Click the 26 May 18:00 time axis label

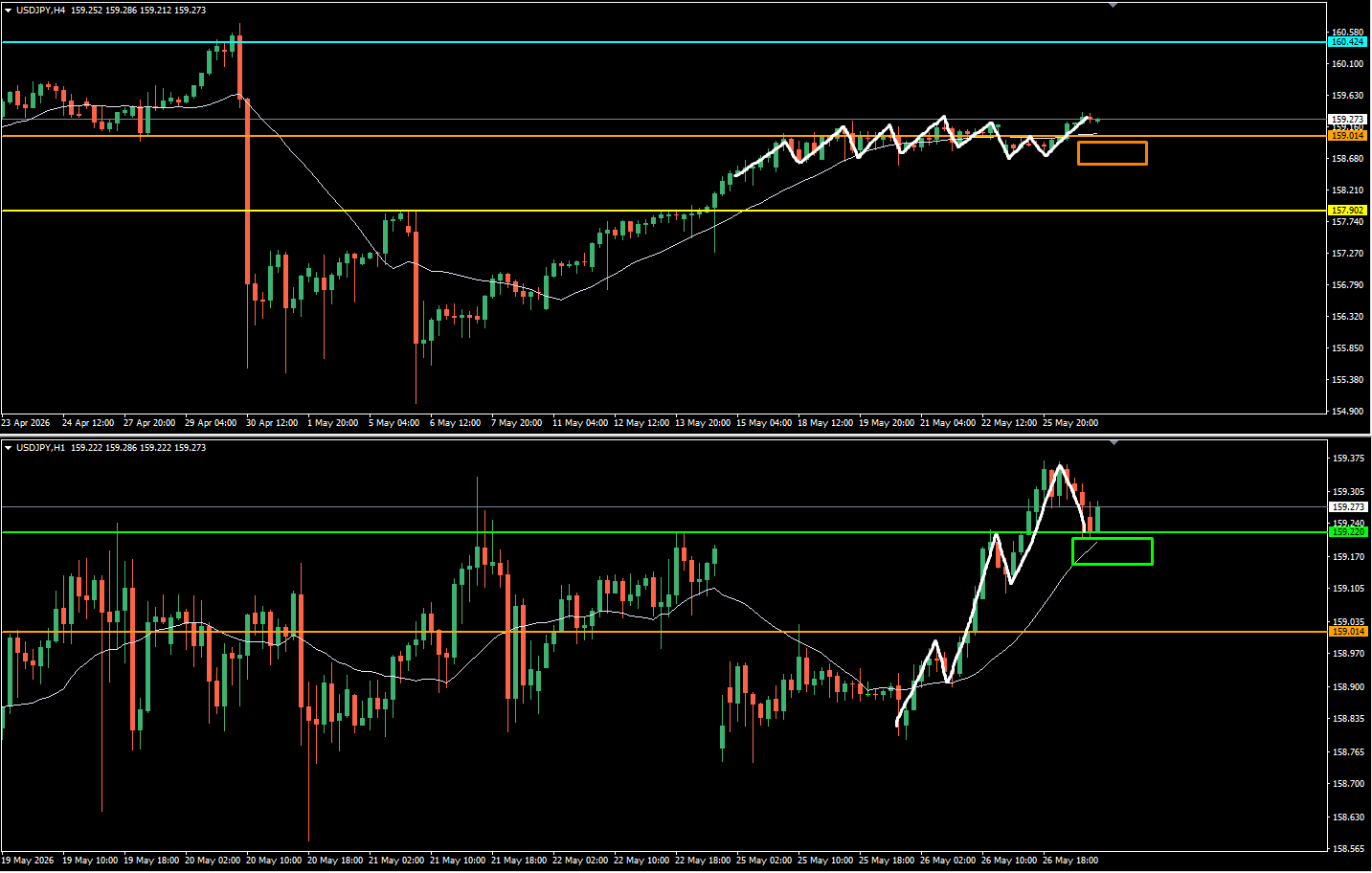tap(1070, 861)
